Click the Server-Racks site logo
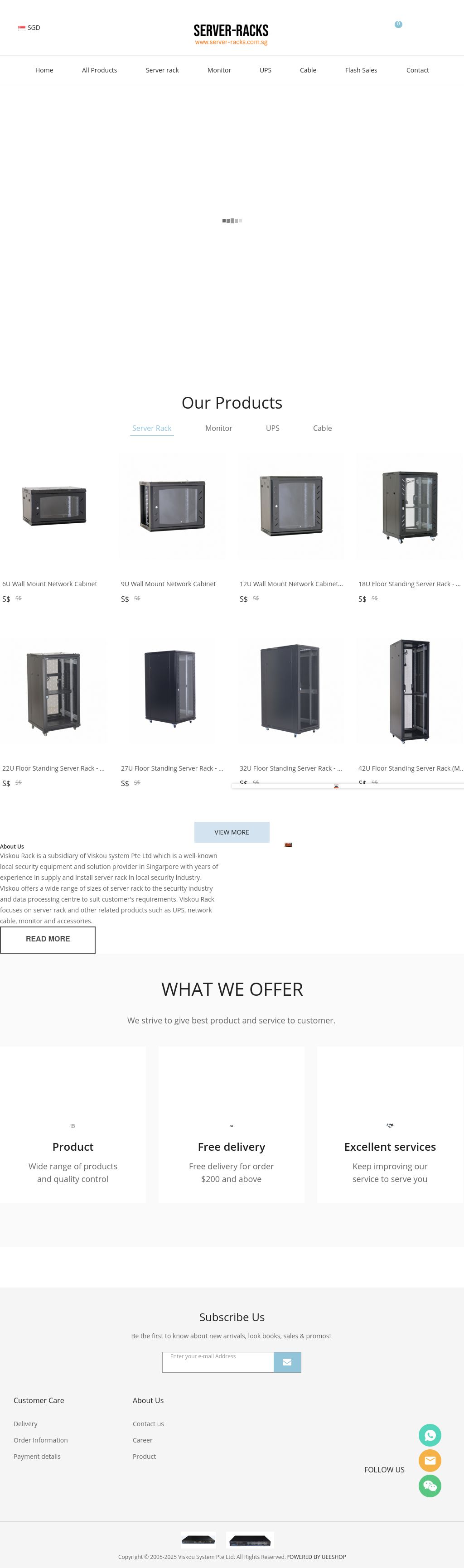464x1568 pixels. (x=232, y=34)
